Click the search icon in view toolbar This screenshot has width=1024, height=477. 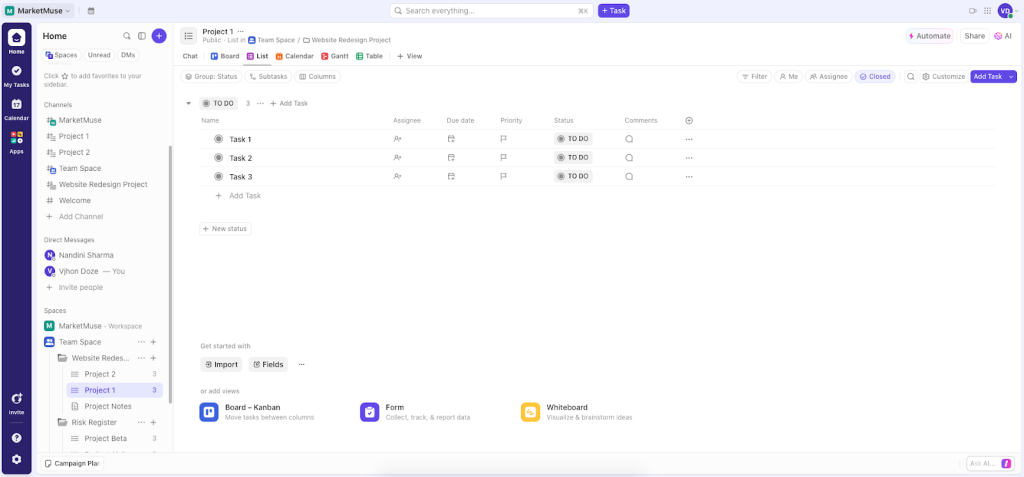click(910, 76)
